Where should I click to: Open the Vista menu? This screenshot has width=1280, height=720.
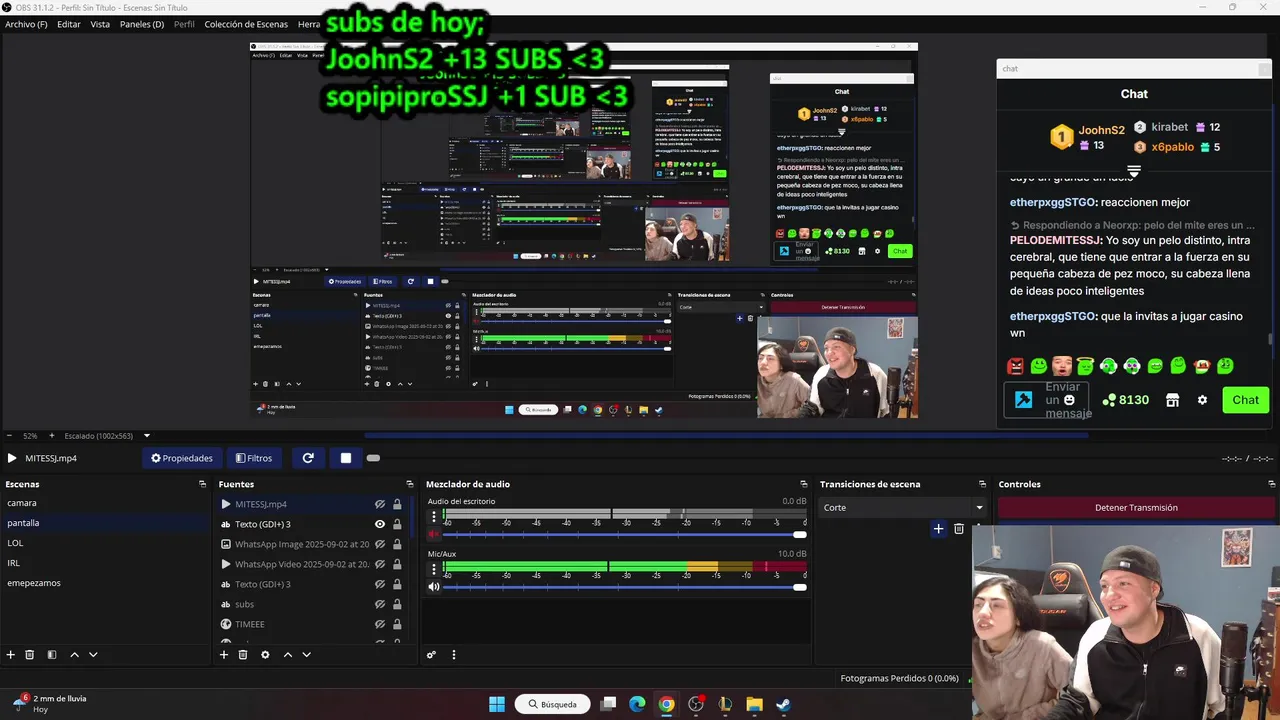pyautogui.click(x=100, y=24)
